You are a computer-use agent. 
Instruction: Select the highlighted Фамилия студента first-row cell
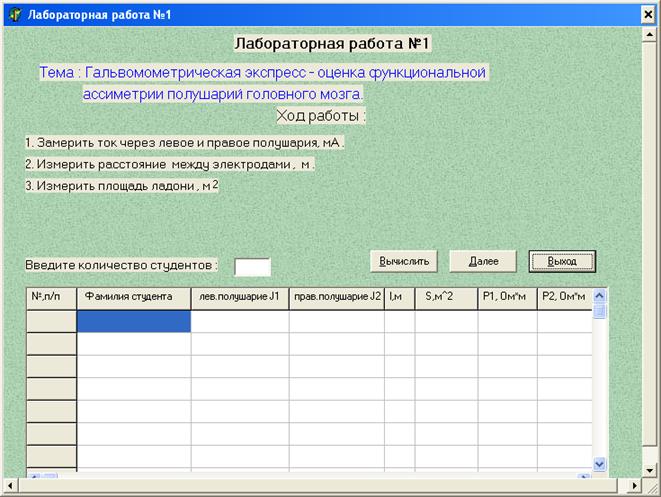(x=134, y=321)
